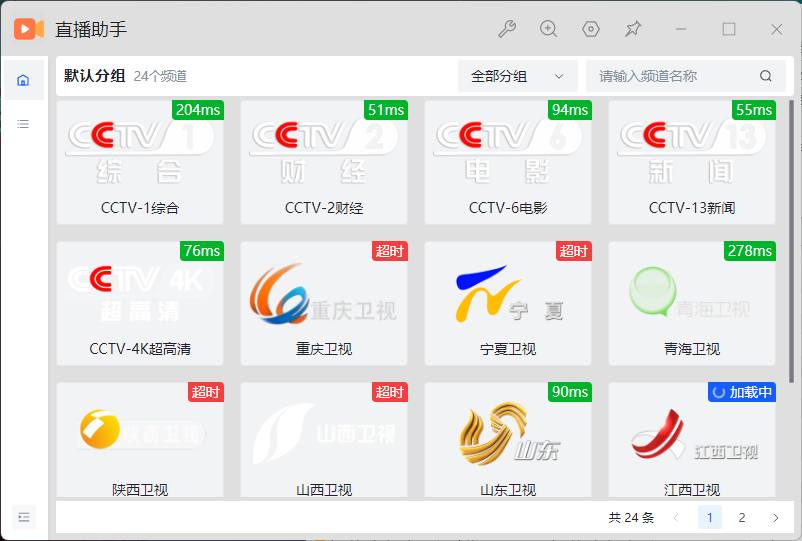Select the home icon in the sidebar

23,80
